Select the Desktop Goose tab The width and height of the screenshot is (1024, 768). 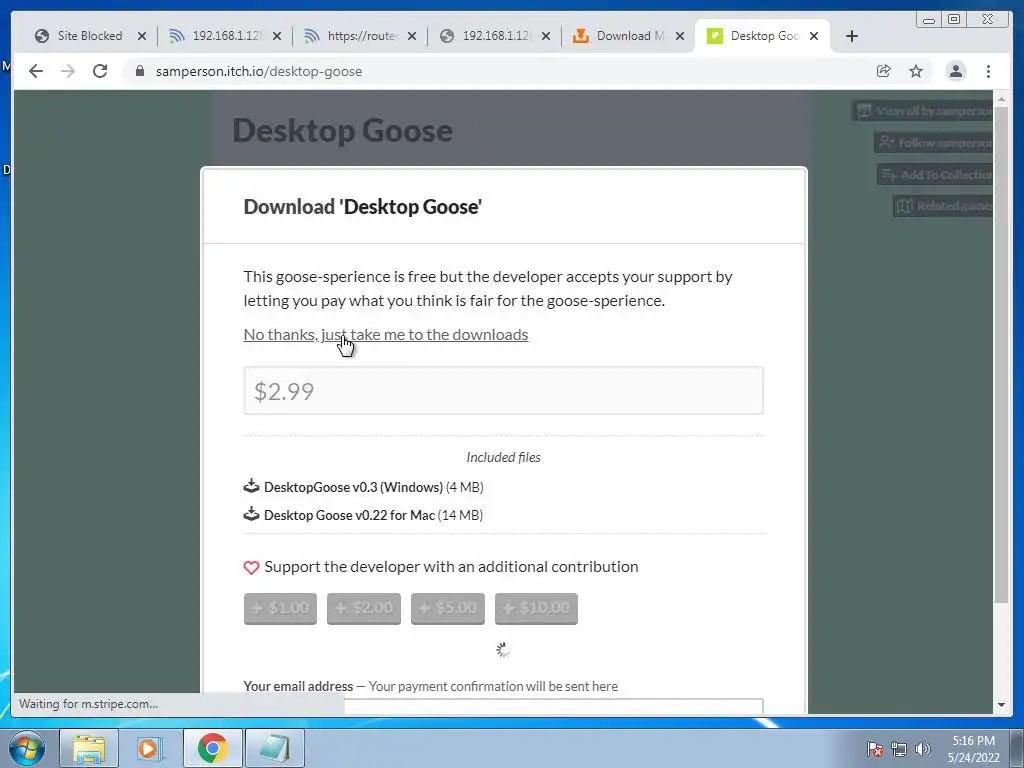tap(761, 36)
